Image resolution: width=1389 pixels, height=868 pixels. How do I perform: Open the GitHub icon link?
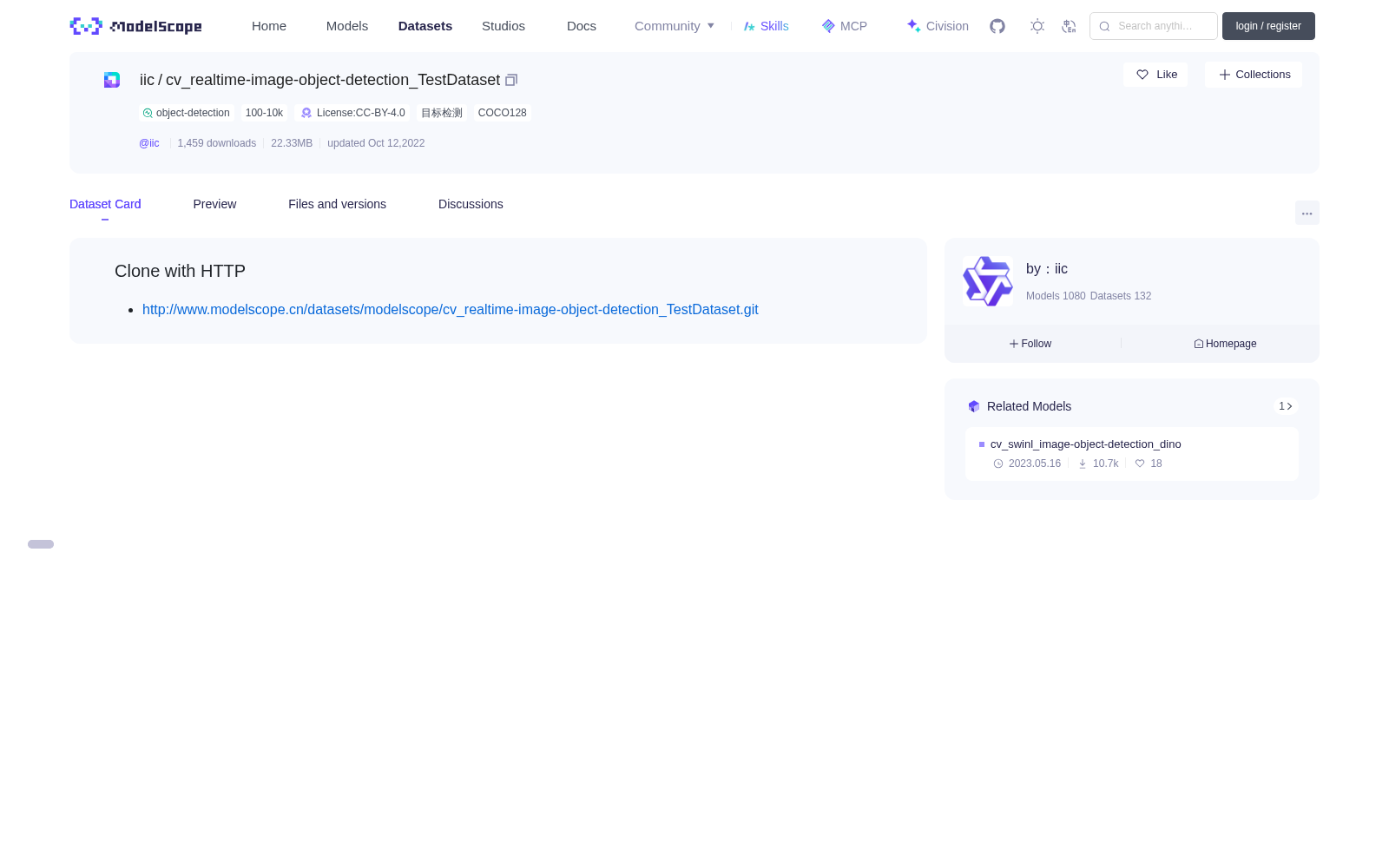click(x=997, y=26)
